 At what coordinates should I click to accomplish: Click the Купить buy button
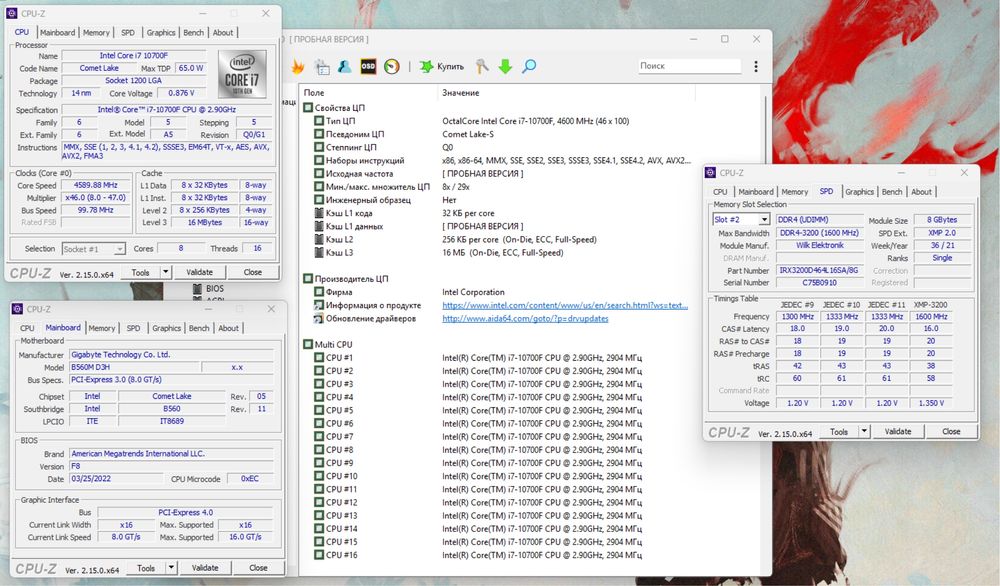coord(441,66)
